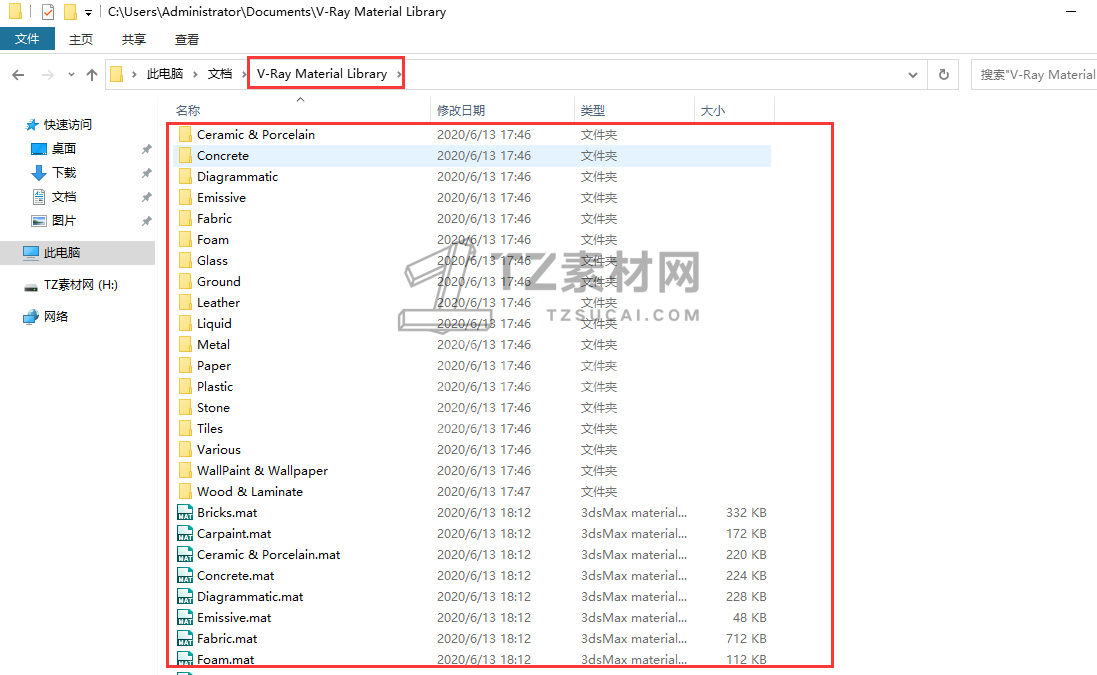Sort files by the 类型 column
The image size is (1097, 675).
[593, 111]
